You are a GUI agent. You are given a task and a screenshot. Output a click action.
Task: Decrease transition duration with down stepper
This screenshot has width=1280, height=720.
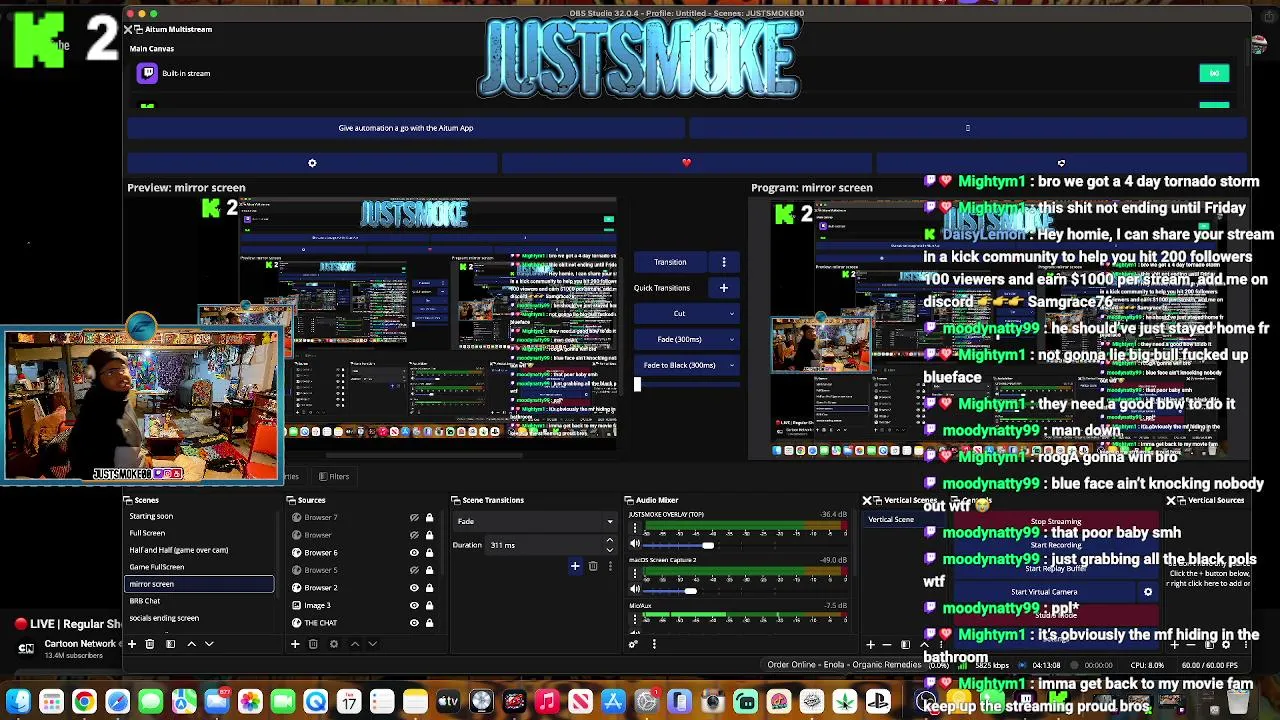point(609,549)
